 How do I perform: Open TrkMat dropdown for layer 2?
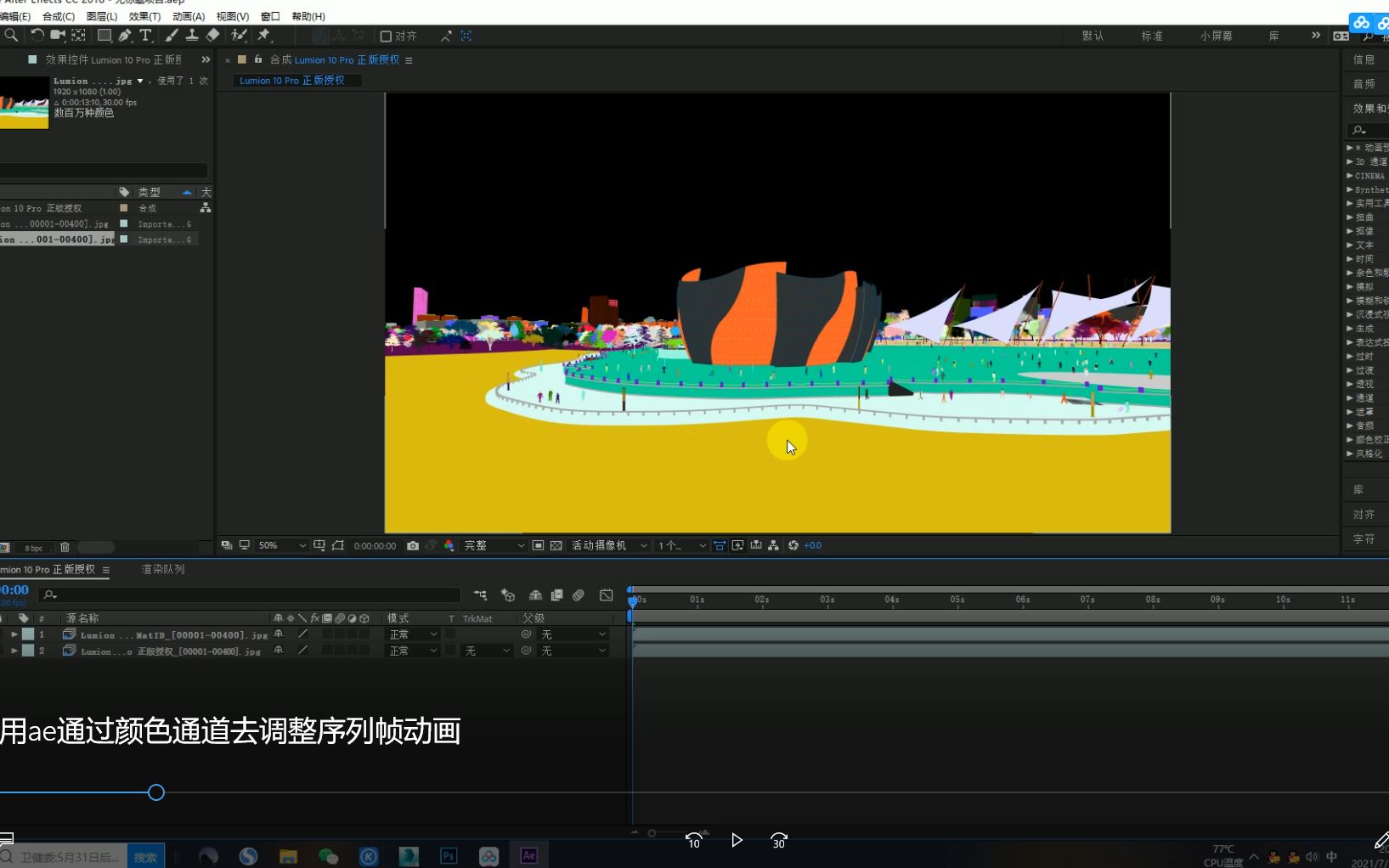(488, 651)
